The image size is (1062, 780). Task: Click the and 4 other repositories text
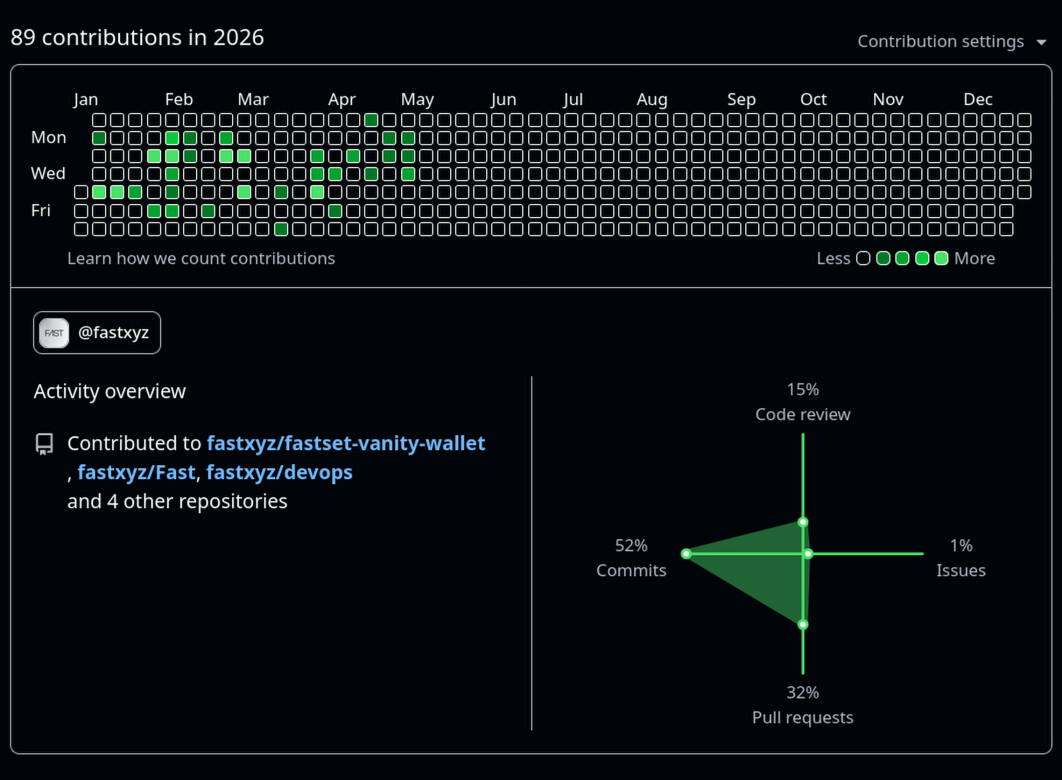click(177, 501)
